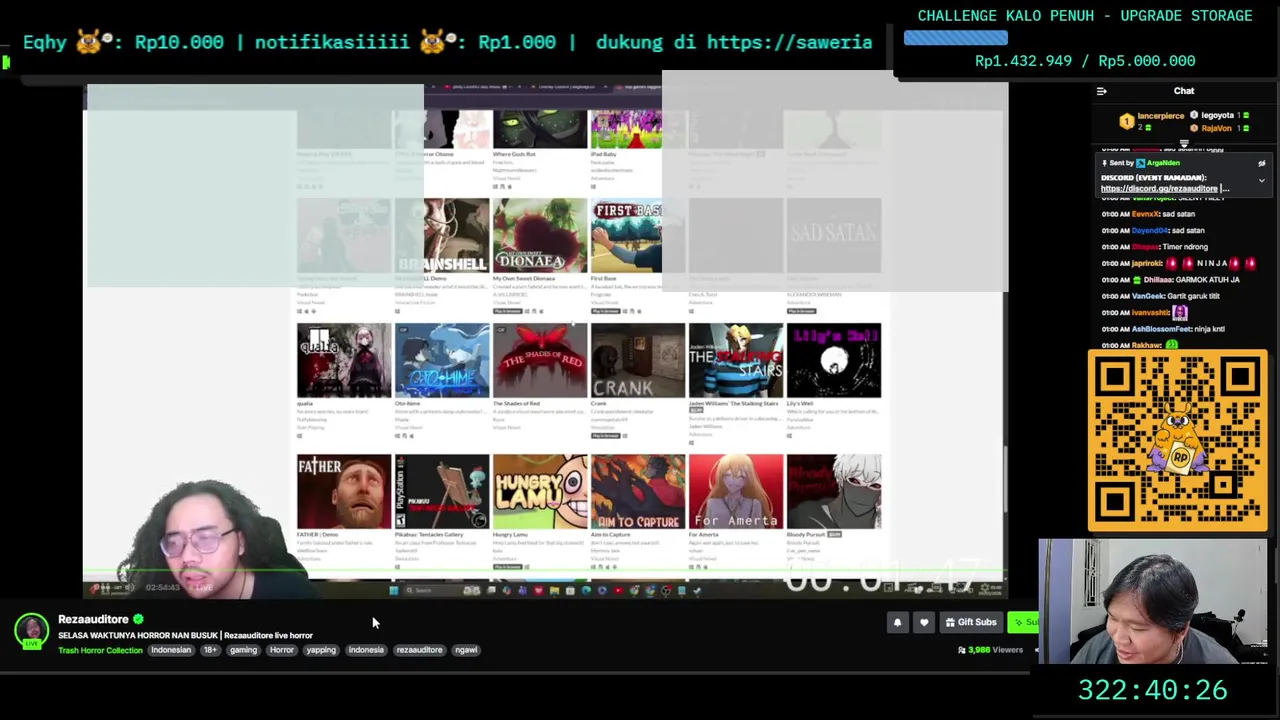The image size is (1280, 720).
Task: Click the Hungry Lamu title text
Action: [510, 535]
